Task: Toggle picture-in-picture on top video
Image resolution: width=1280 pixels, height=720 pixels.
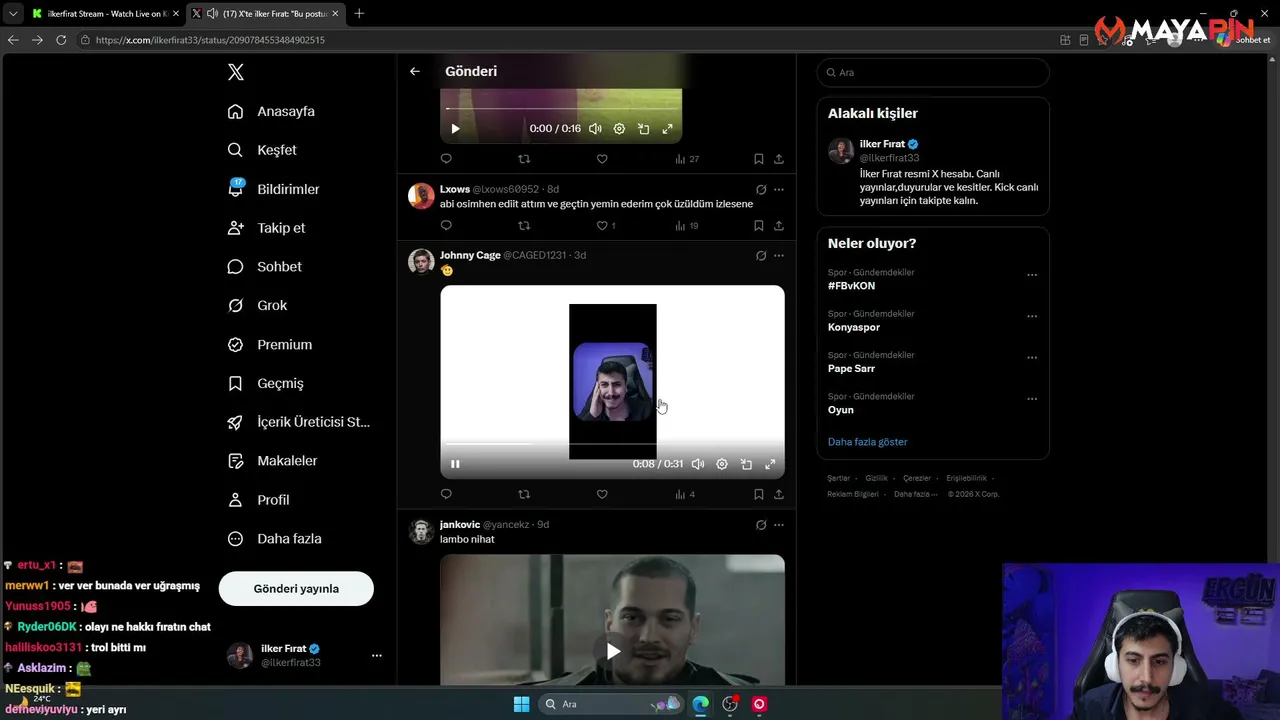Action: point(643,129)
